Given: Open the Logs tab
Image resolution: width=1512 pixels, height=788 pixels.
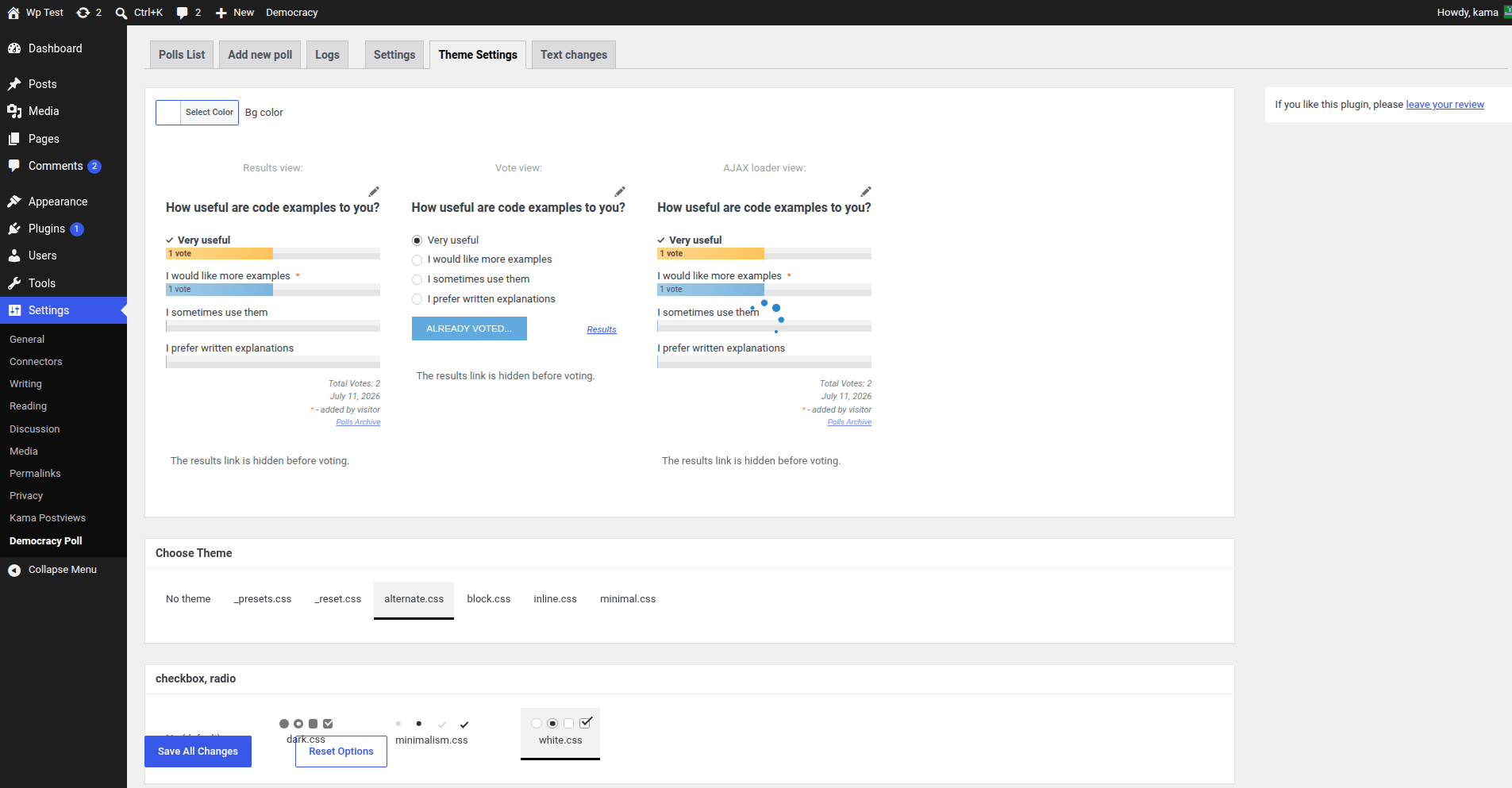Looking at the screenshot, I should (327, 55).
